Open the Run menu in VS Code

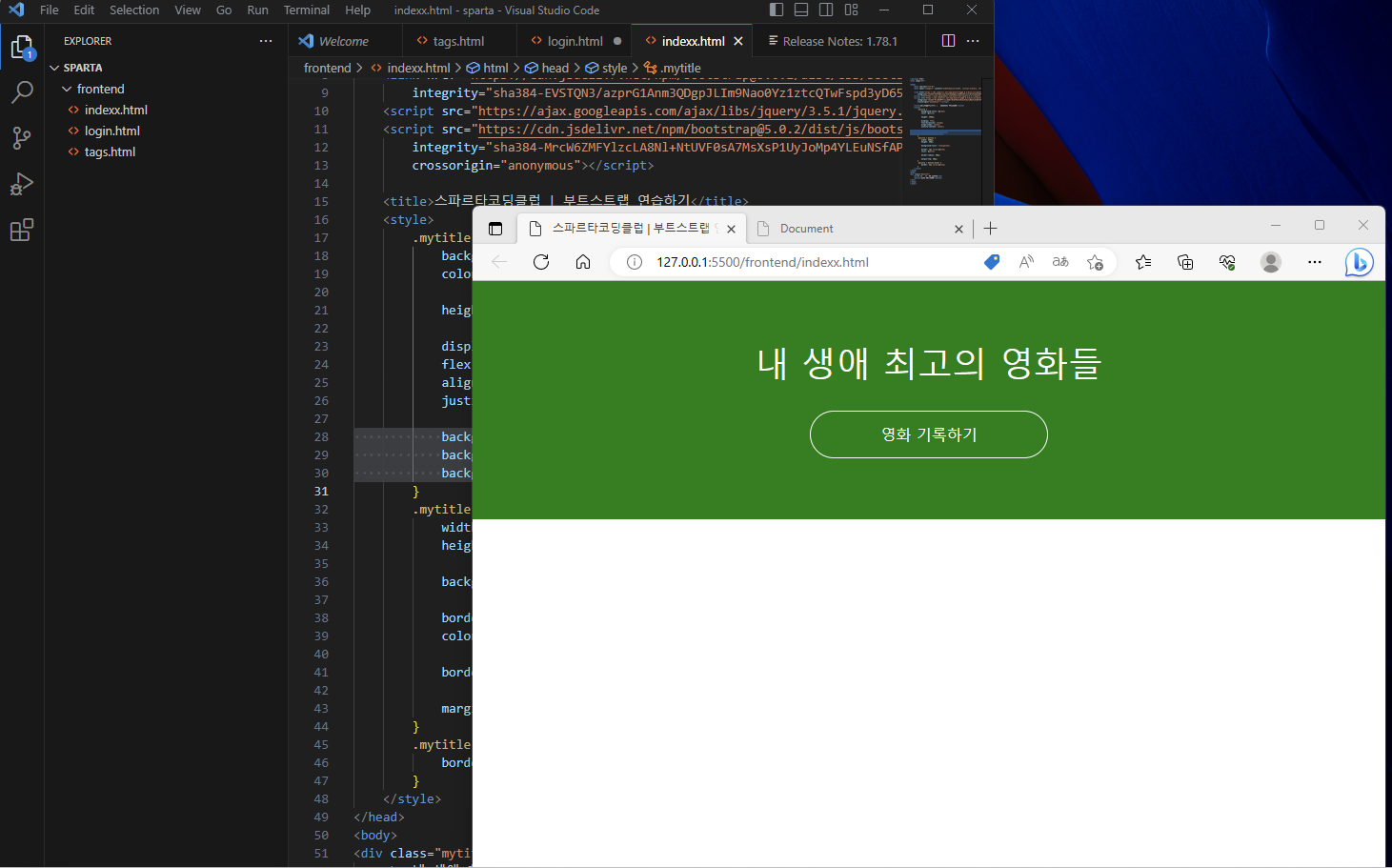tap(257, 10)
